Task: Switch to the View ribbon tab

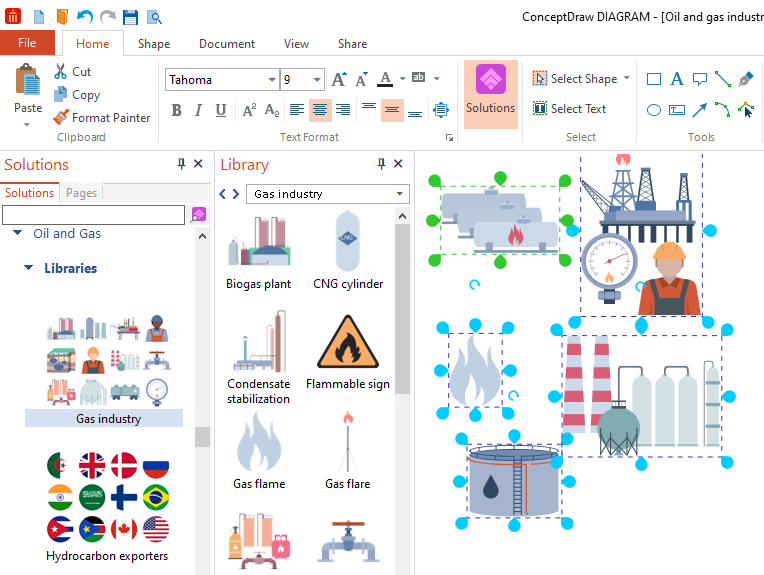Action: click(x=296, y=44)
